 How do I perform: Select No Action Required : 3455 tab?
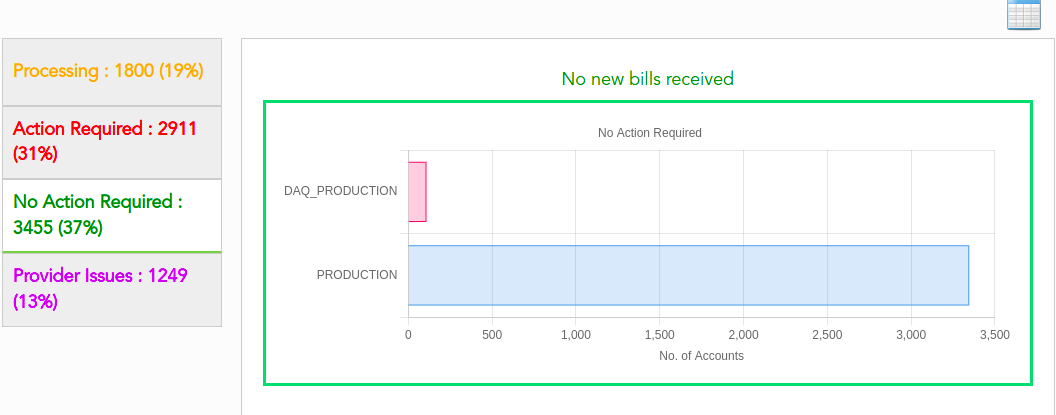pyautogui.click(x=112, y=214)
